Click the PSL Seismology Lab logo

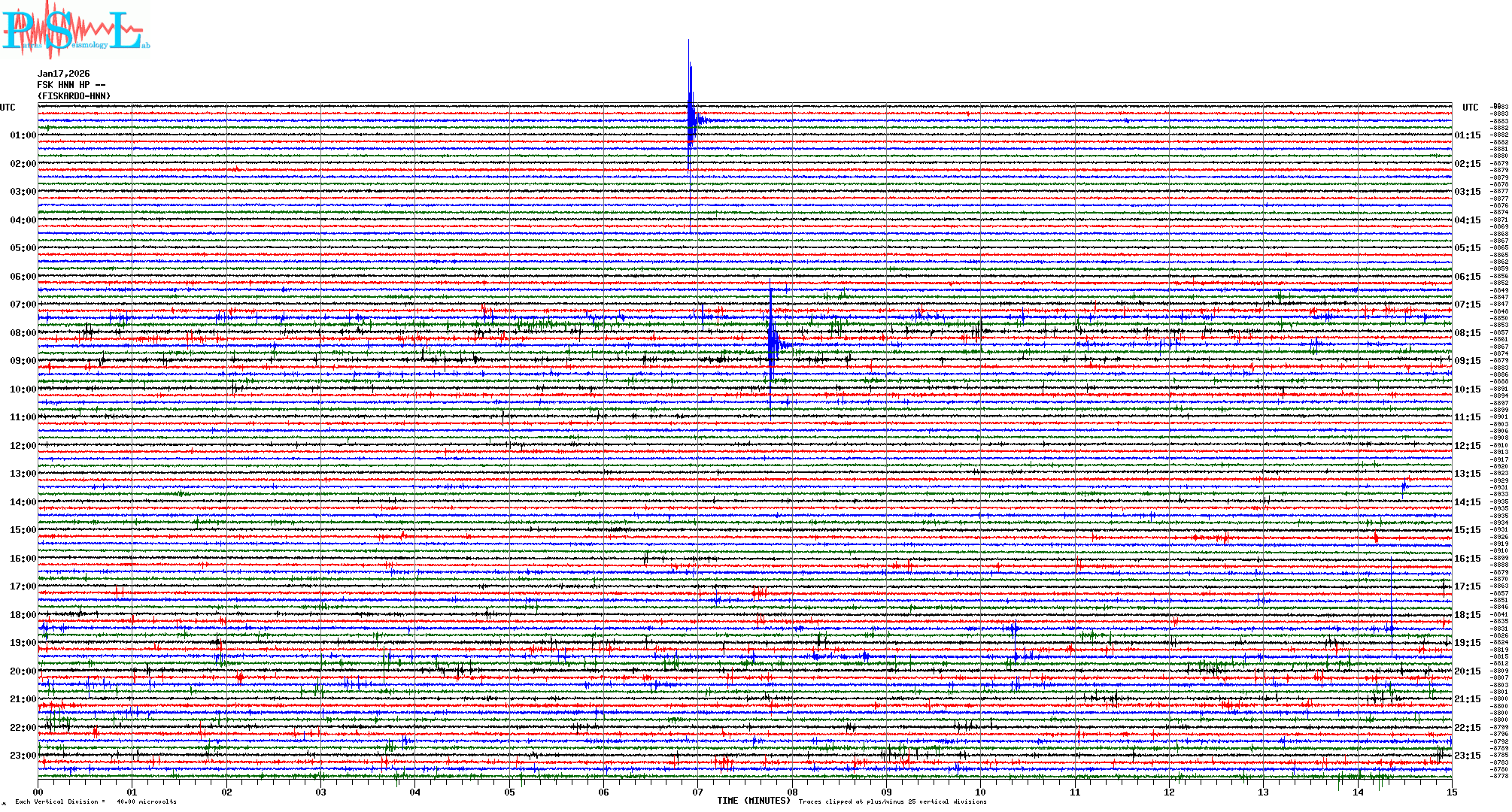tap(75, 30)
